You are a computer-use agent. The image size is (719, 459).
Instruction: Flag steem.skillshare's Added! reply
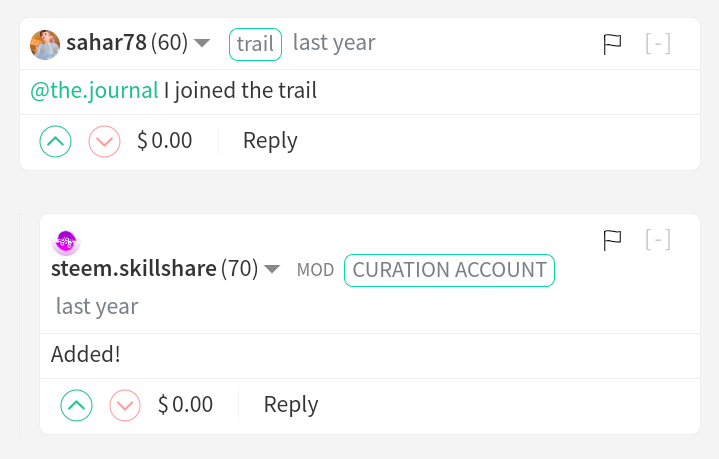612,240
